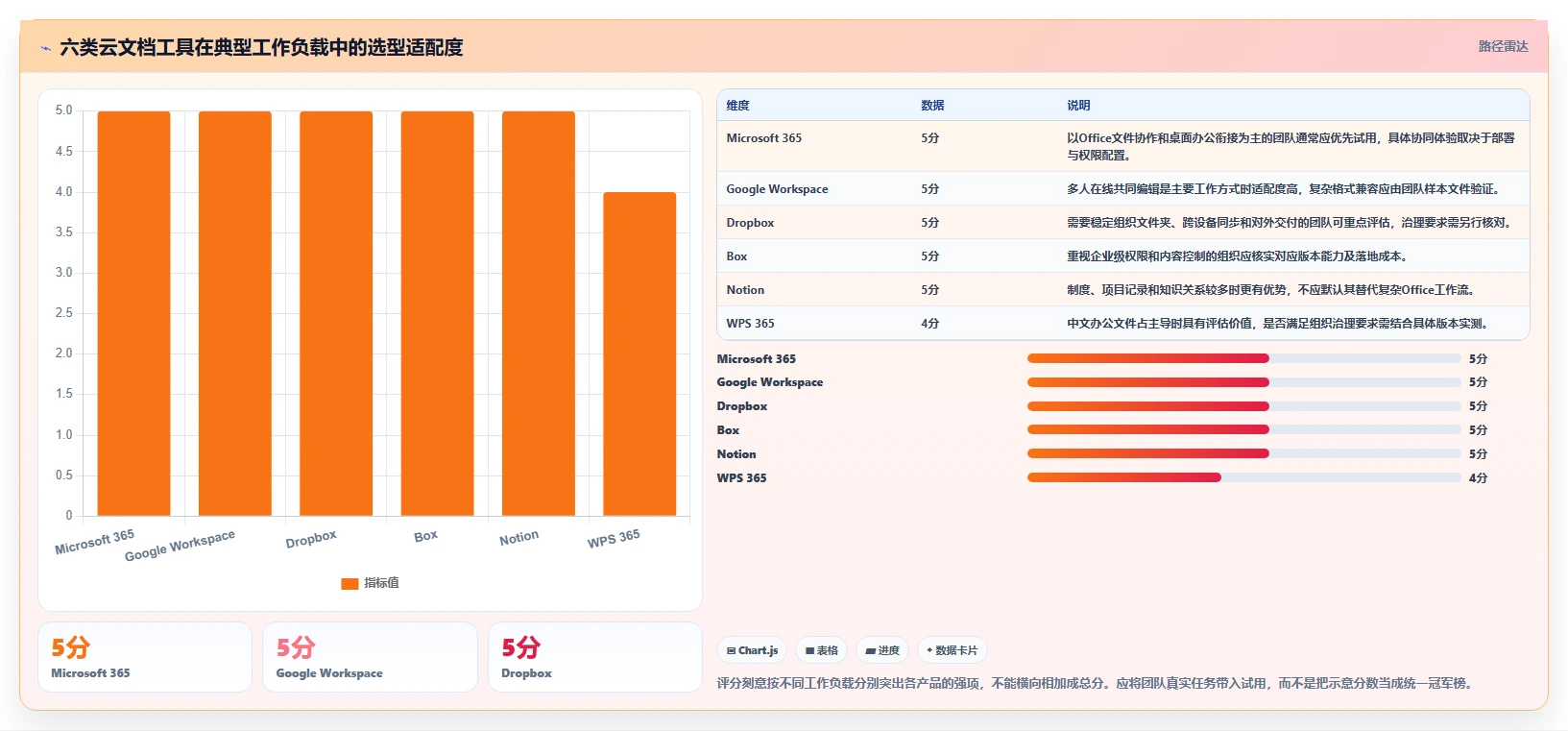The image size is (1568, 731).
Task: Click the icon left of the page title
Action: pyautogui.click(x=45, y=48)
